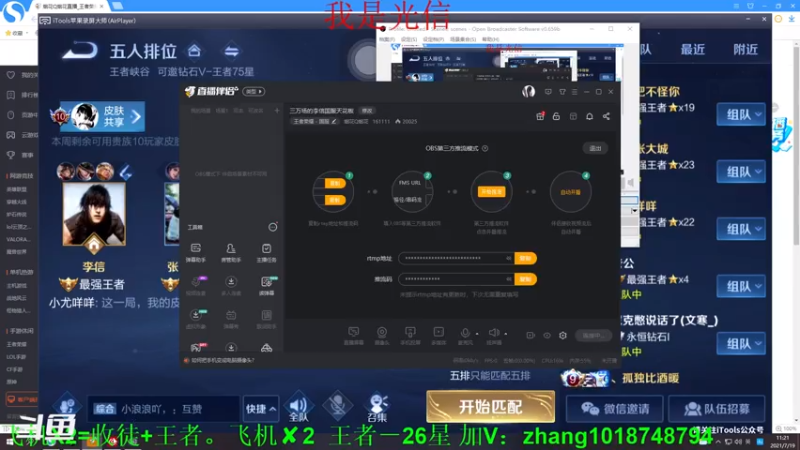This screenshot has width=800, height=450.
Task: Copy the stream key with 复制 button
Action: click(x=526, y=279)
